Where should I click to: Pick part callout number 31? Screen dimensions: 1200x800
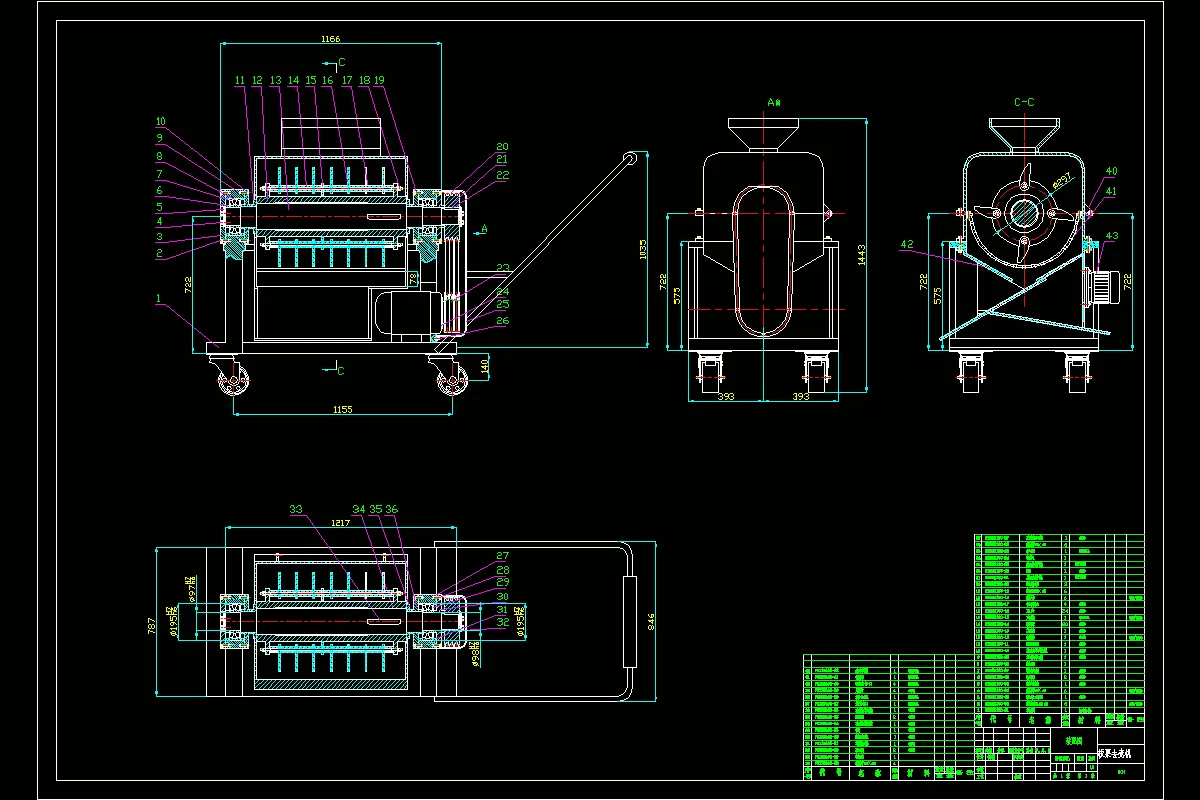tap(502, 609)
